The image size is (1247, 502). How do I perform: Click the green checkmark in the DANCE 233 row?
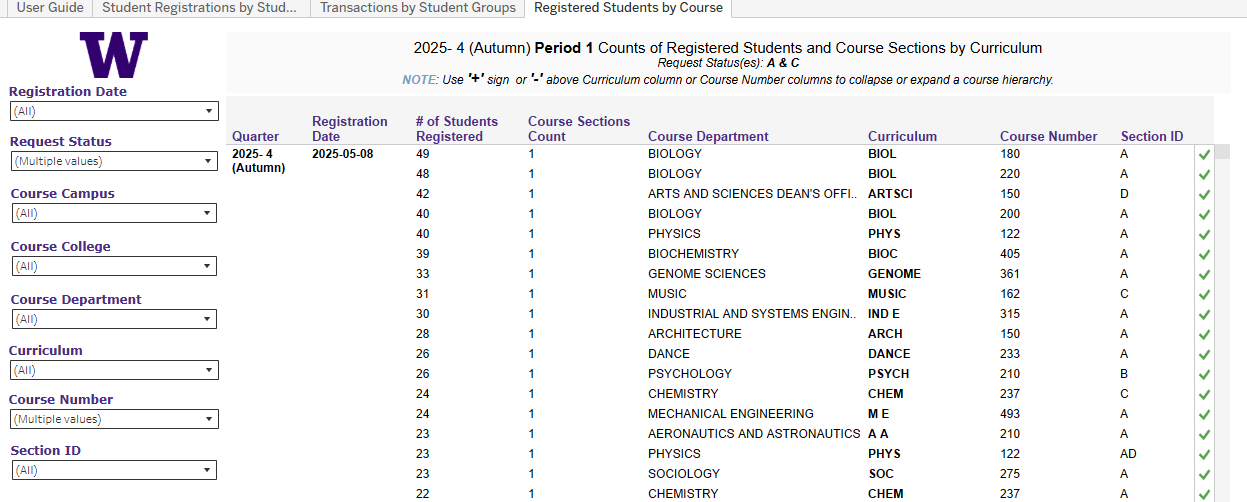click(x=1204, y=354)
